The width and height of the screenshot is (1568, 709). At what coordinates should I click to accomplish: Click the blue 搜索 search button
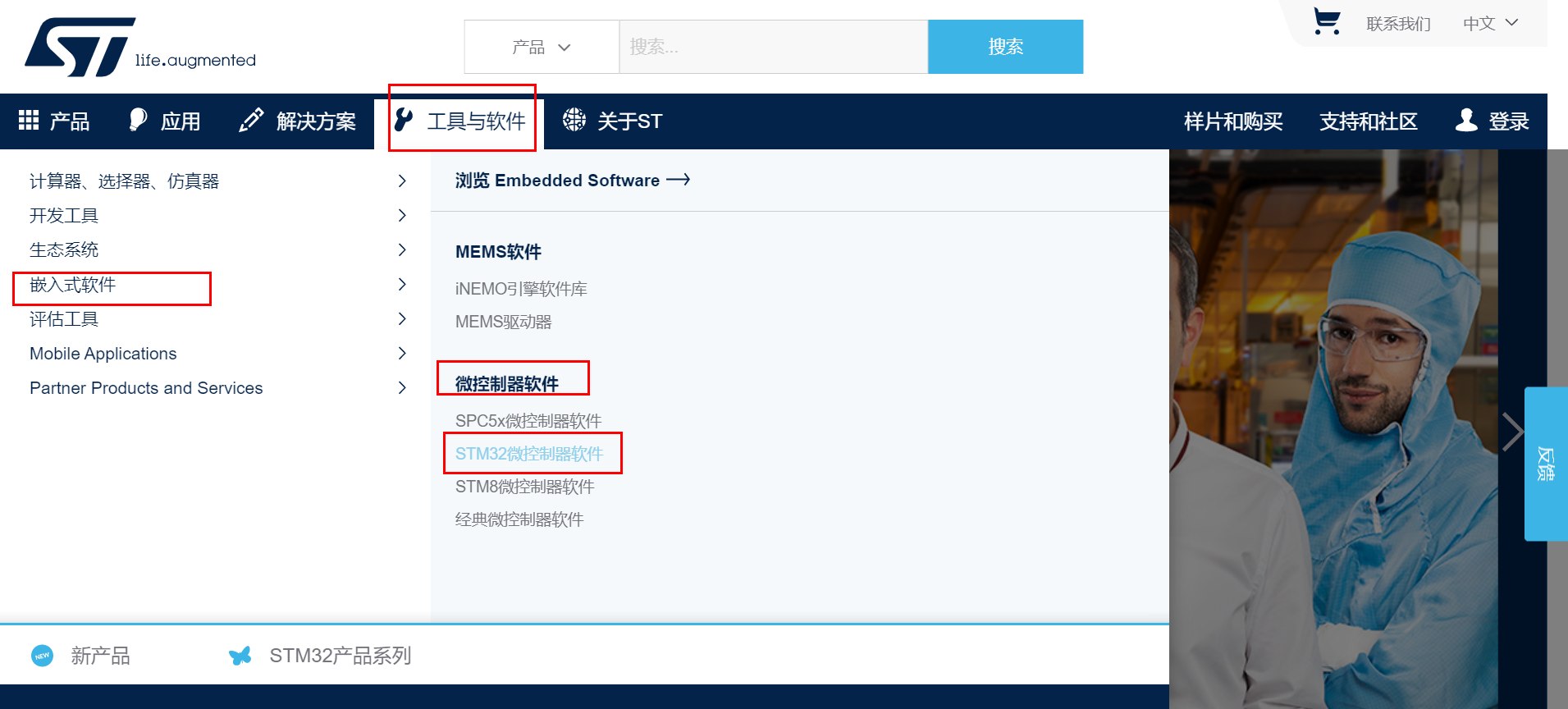(x=1005, y=47)
